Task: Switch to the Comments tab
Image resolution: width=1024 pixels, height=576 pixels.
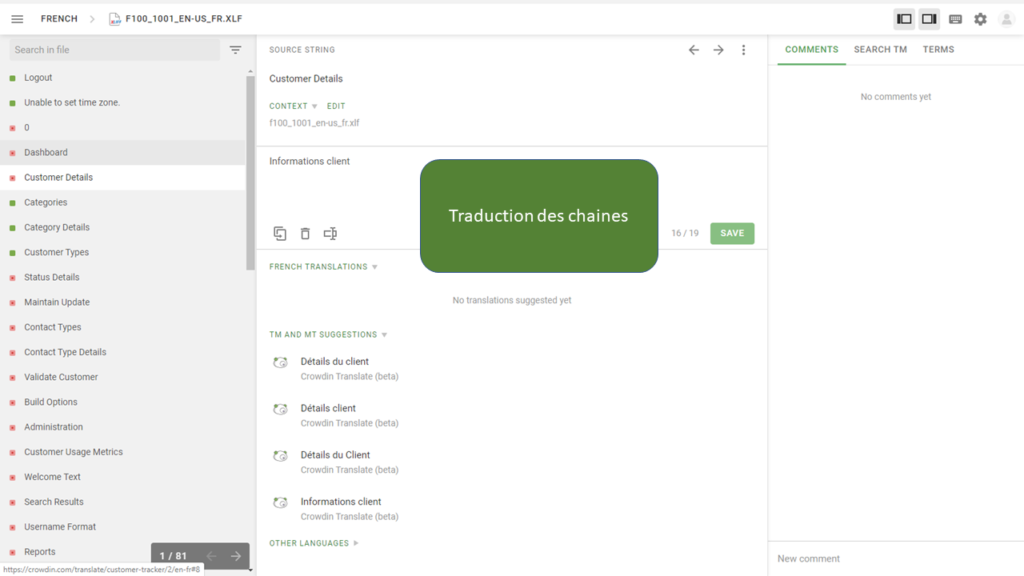Action: point(811,50)
